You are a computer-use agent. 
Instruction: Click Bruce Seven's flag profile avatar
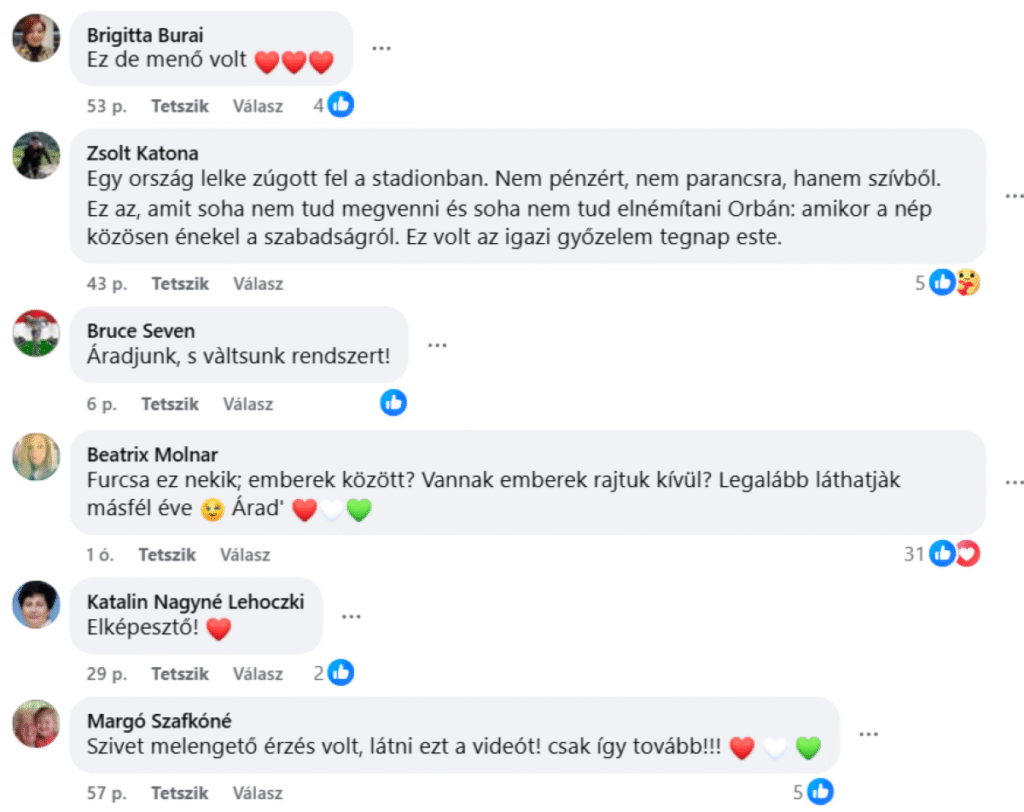point(36,334)
